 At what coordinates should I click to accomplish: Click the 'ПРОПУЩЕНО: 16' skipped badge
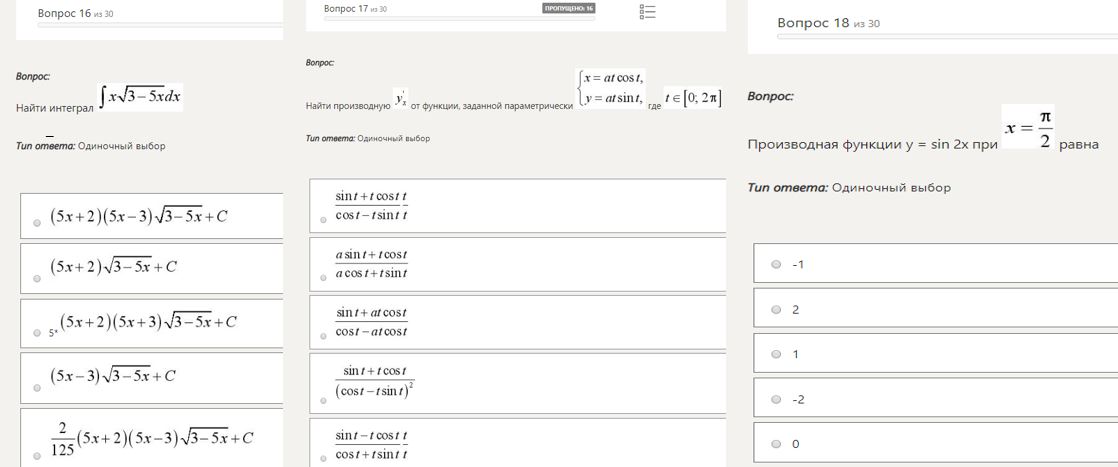point(569,8)
